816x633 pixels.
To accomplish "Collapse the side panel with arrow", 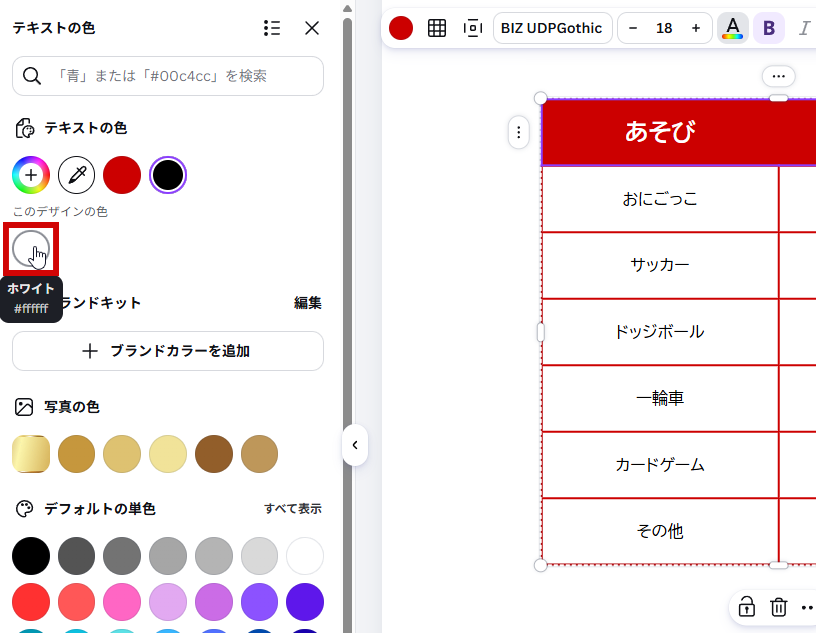I will click(x=355, y=445).
